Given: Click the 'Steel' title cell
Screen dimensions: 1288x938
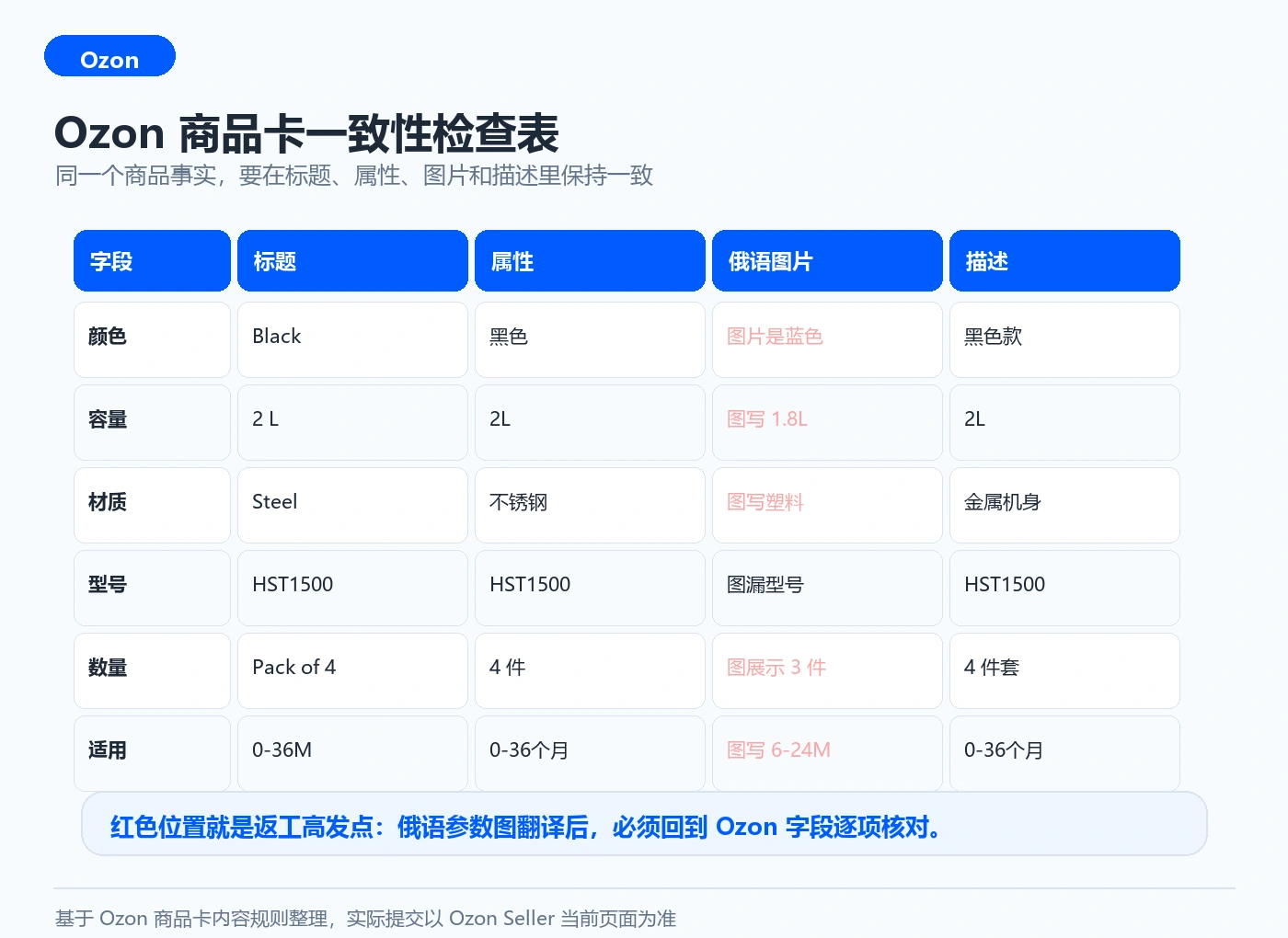Looking at the screenshot, I should pos(352,505).
